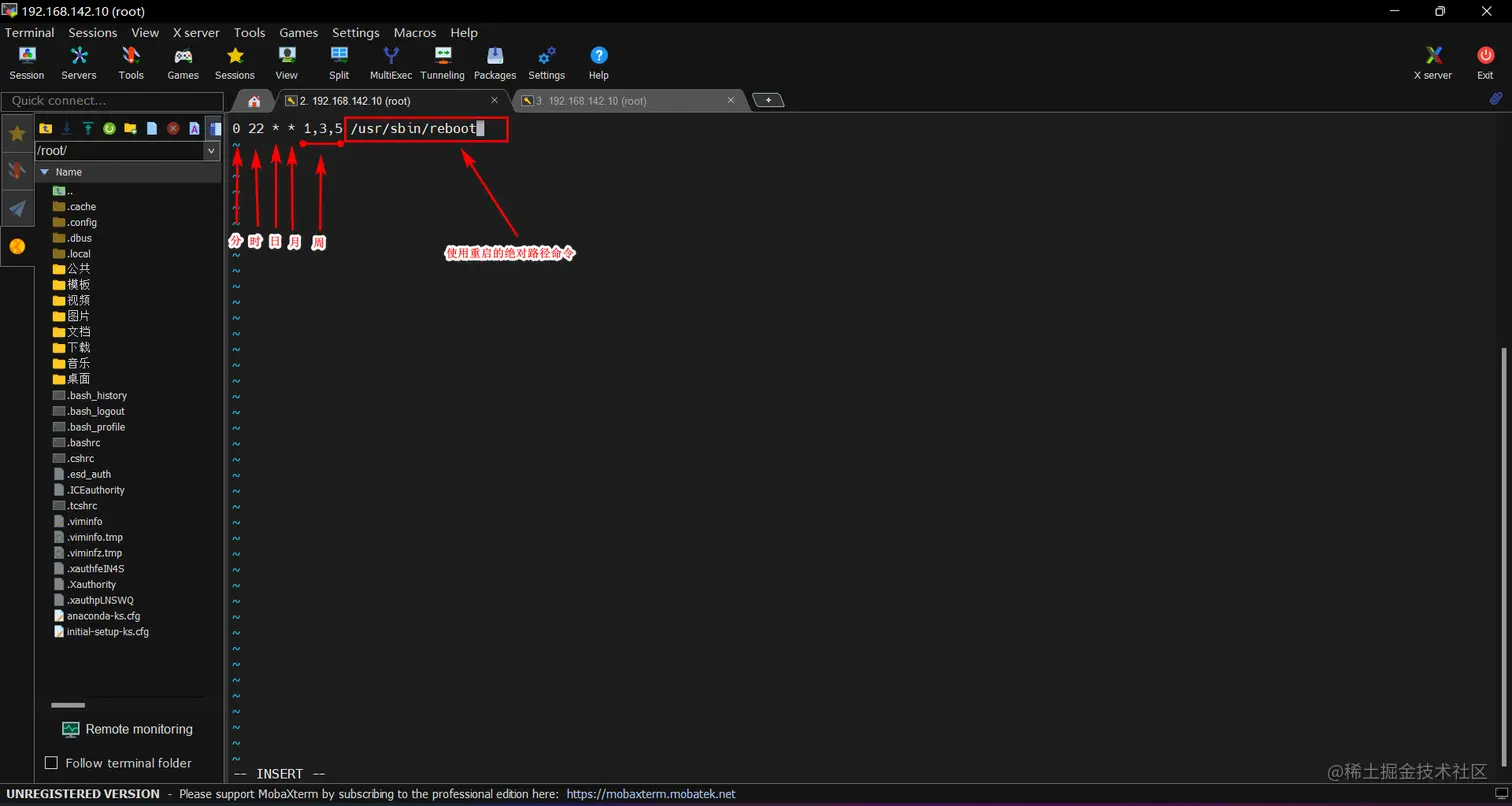
Task: Open the Sessions menu
Action: 93,32
